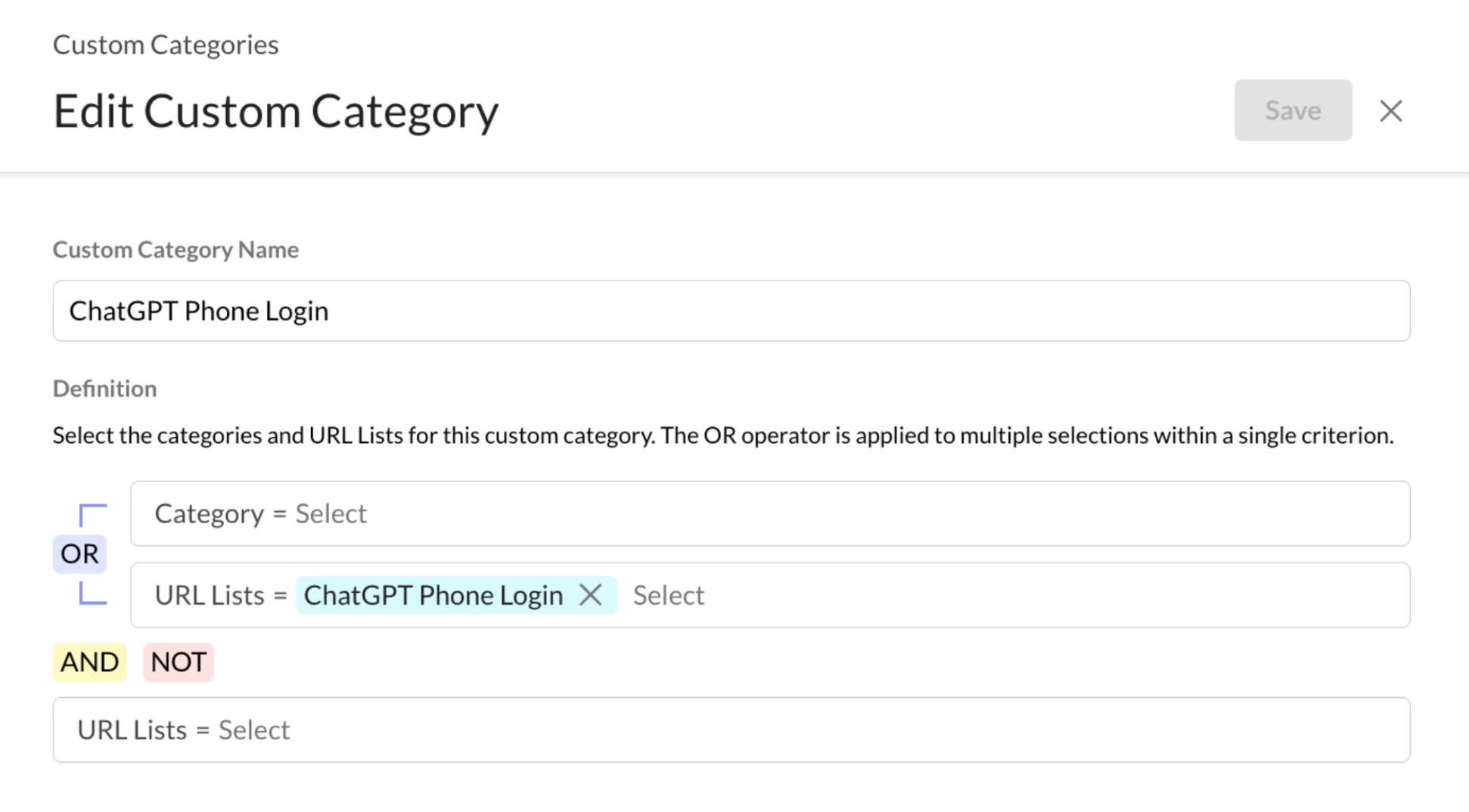Viewport: 1469px width, 812px height.
Task: Open the excluded URL Lists Select dropdown
Action: point(731,730)
